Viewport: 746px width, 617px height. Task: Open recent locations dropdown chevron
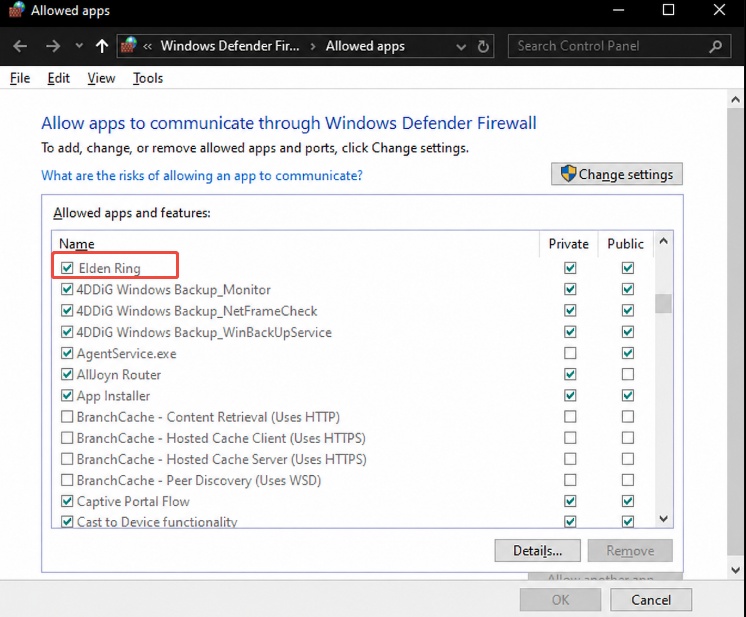(x=79, y=46)
